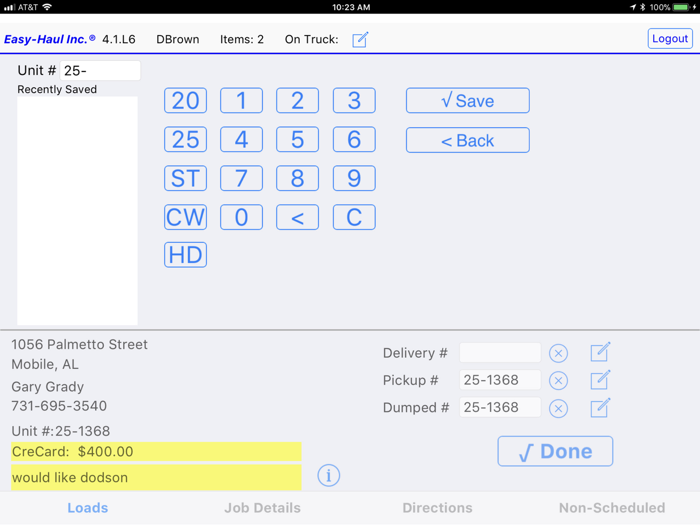Screen dimensions: 700x525
Task: Tap the 20 prefix key
Action: pyautogui.click(x=185, y=100)
